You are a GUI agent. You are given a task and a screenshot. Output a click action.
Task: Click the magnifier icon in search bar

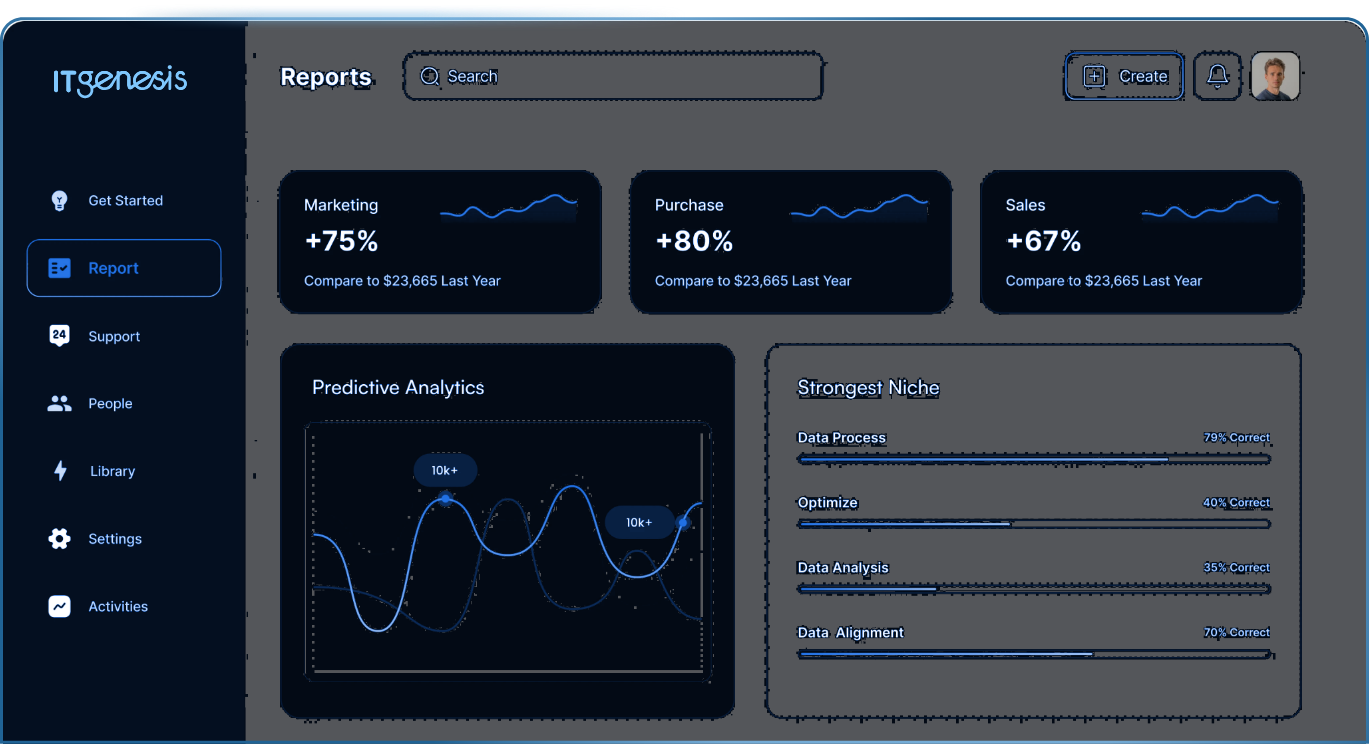click(430, 76)
